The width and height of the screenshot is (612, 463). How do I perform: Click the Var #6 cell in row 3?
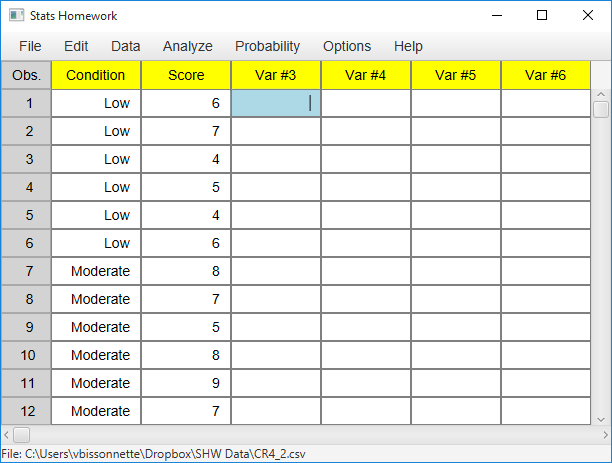tap(546, 159)
